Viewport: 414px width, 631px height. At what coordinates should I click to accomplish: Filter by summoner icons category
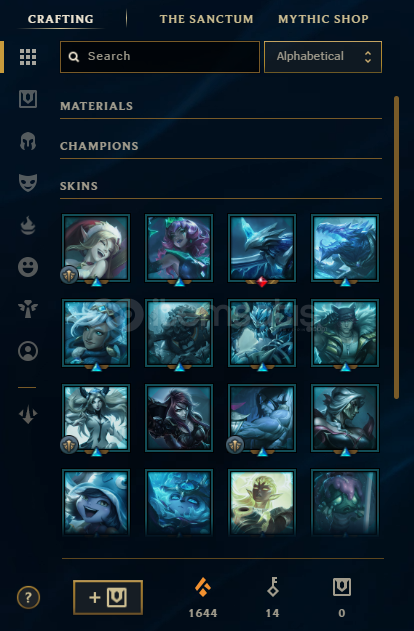(28, 351)
